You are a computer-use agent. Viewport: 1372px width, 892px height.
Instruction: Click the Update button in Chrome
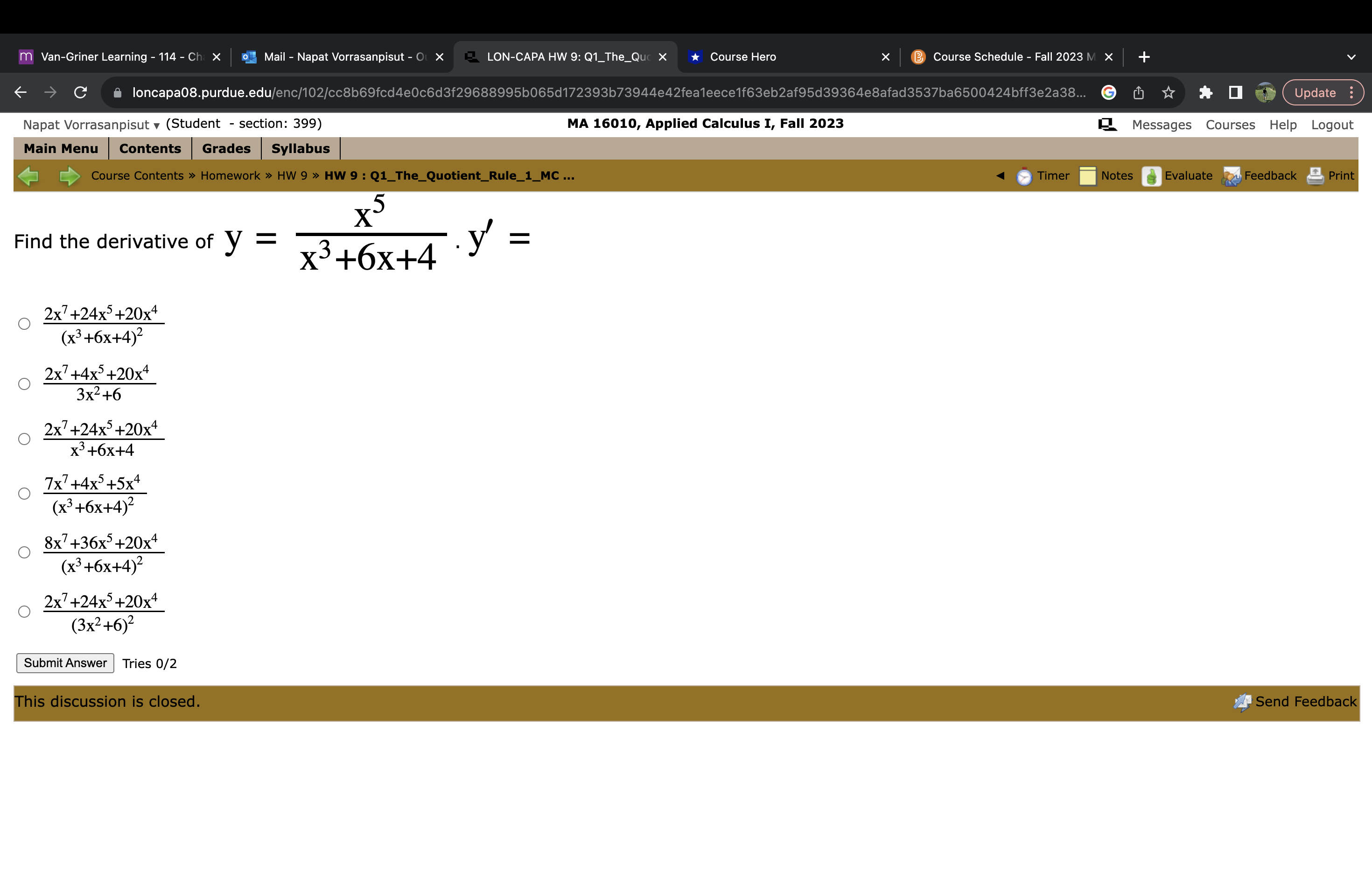click(1315, 92)
